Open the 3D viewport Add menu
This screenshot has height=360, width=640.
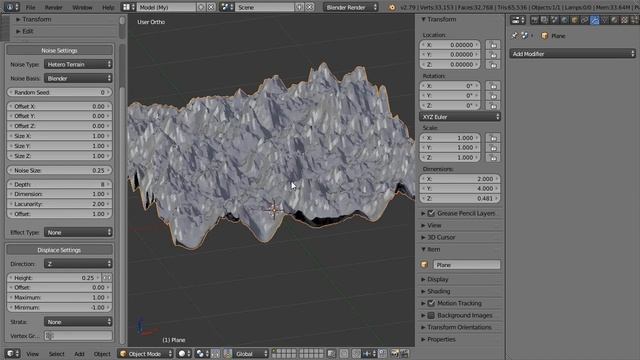(x=79, y=354)
